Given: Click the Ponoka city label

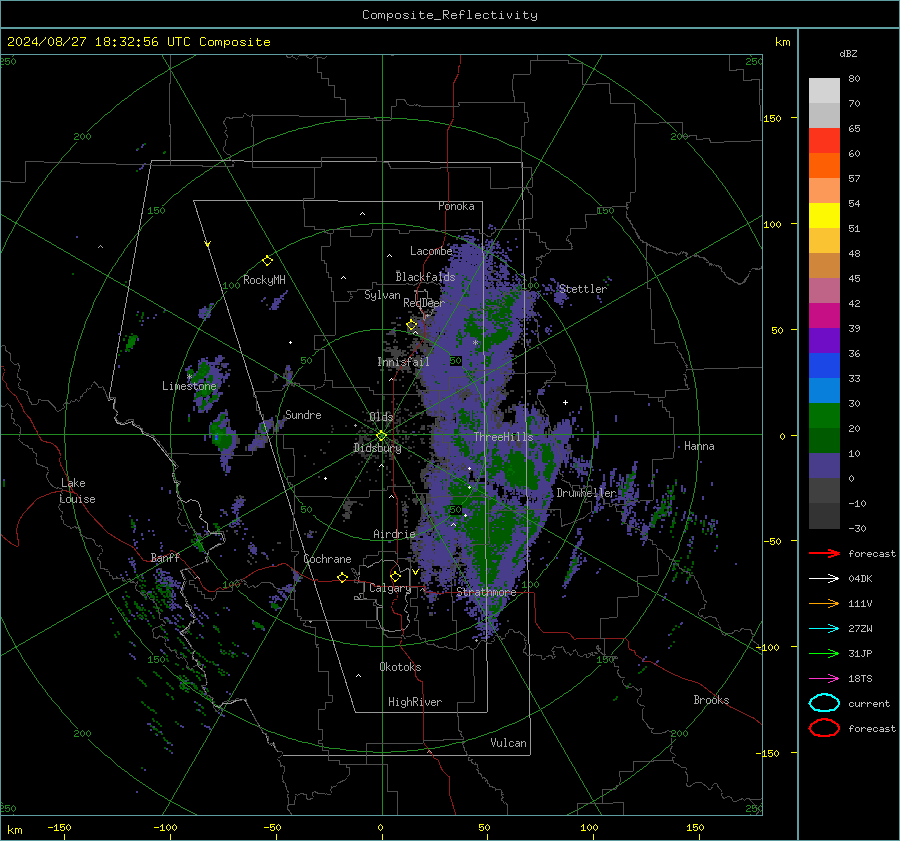Looking at the screenshot, I should pos(456,206).
